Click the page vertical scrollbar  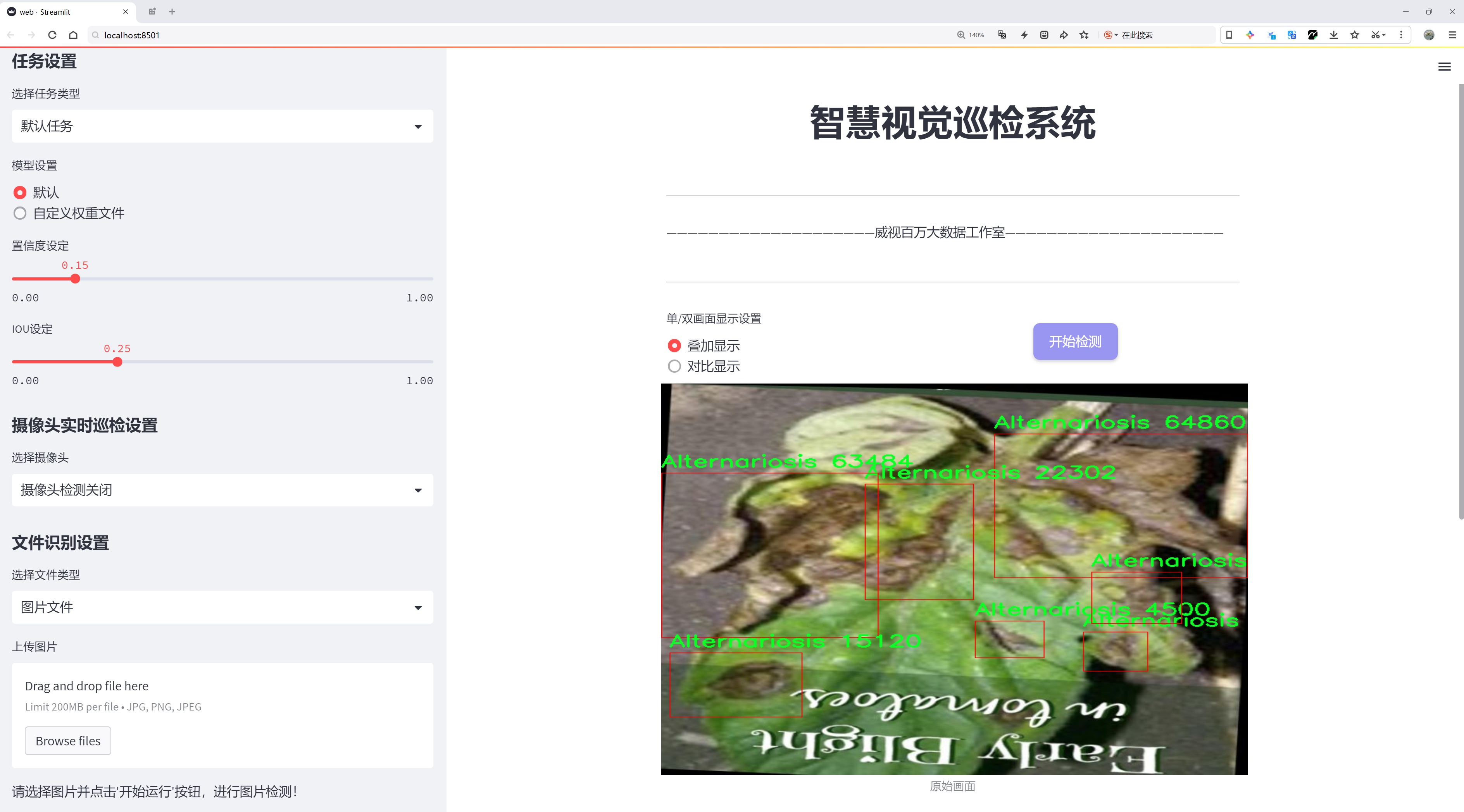(x=1461, y=301)
